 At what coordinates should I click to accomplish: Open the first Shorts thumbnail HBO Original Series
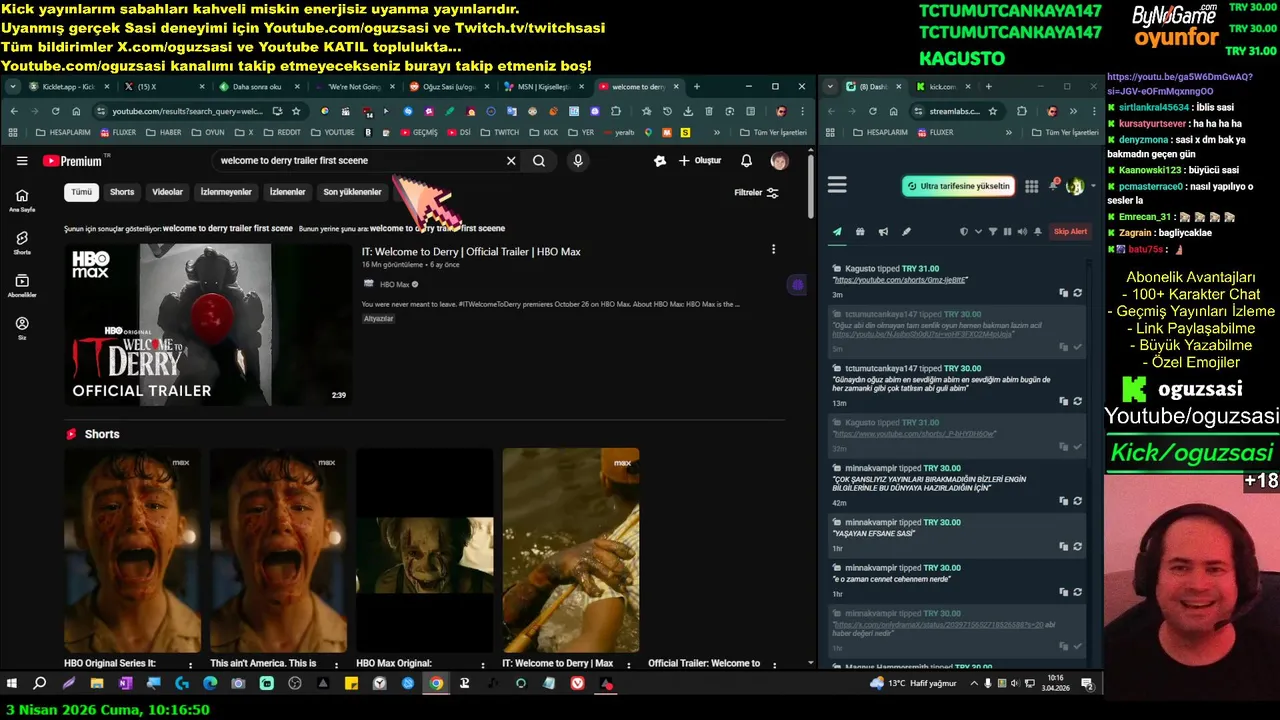(x=133, y=550)
